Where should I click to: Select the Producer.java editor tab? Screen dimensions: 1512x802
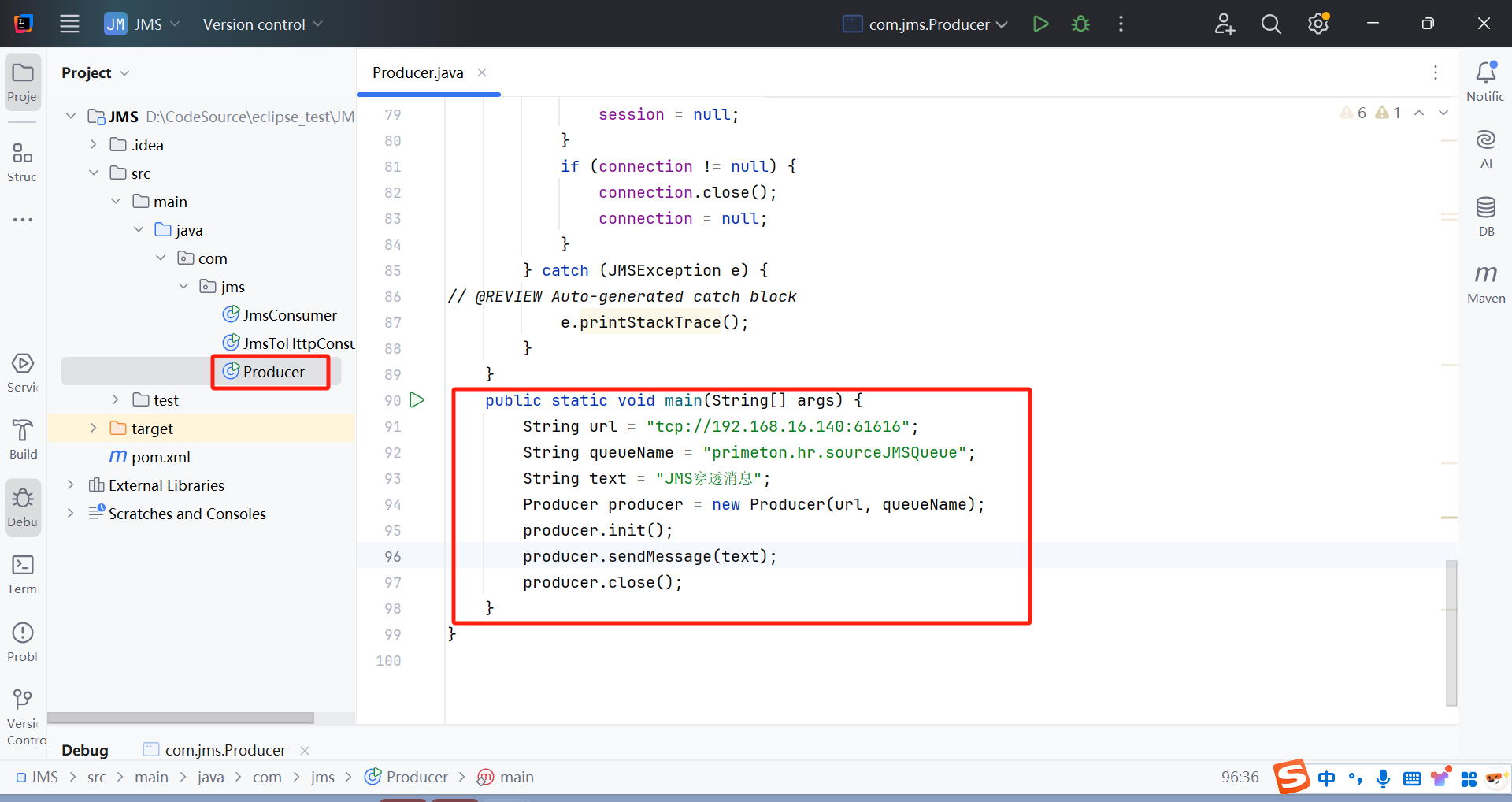tap(417, 72)
